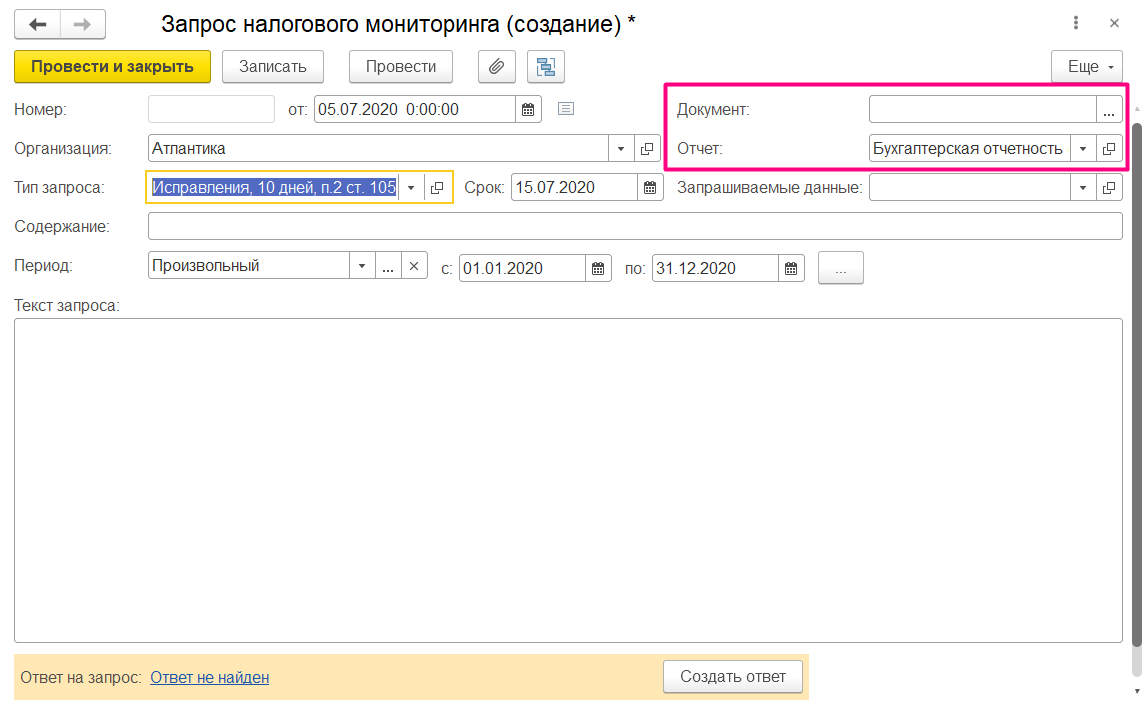Open the document structure icon on toolbar
This screenshot has width=1146, height=712.
(x=545, y=66)
